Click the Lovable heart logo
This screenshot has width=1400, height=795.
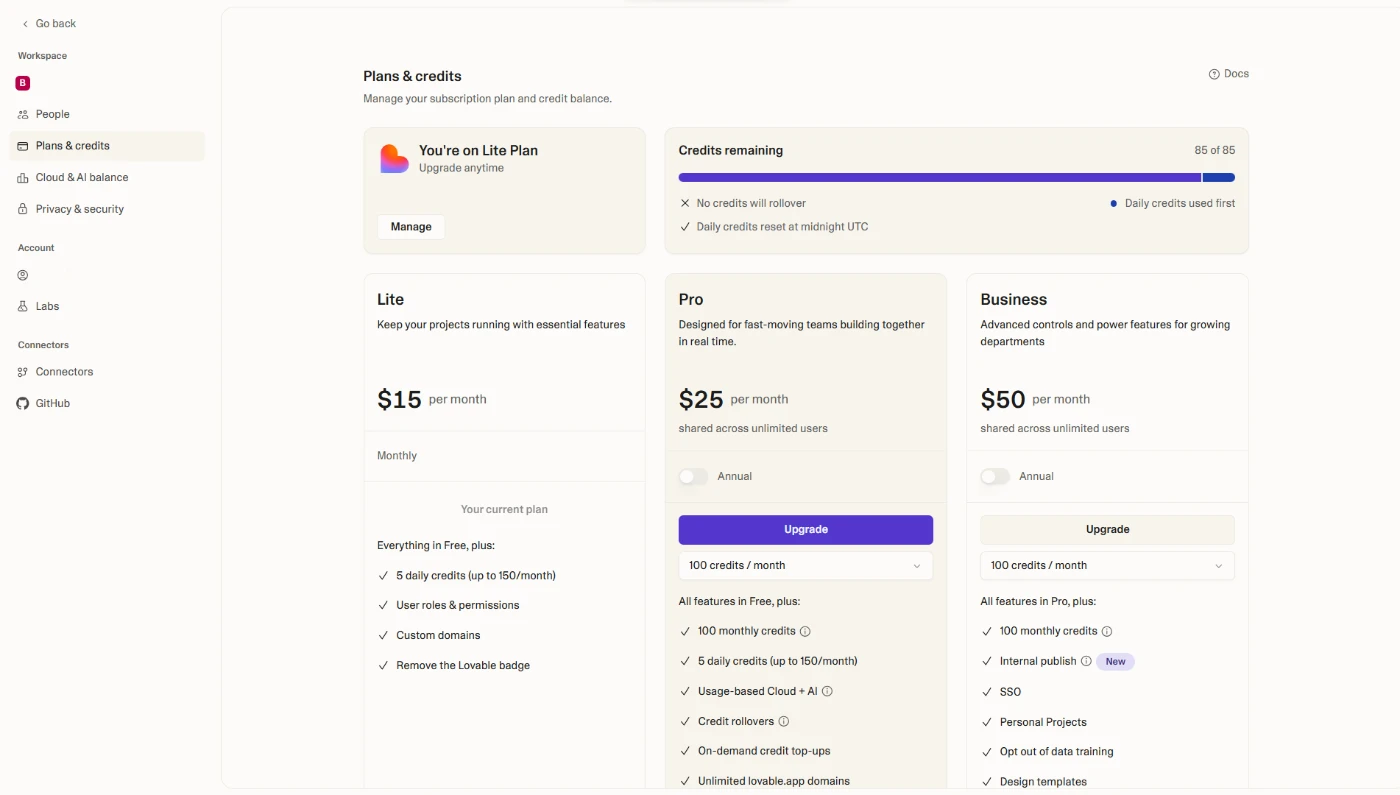coord(394,159)
